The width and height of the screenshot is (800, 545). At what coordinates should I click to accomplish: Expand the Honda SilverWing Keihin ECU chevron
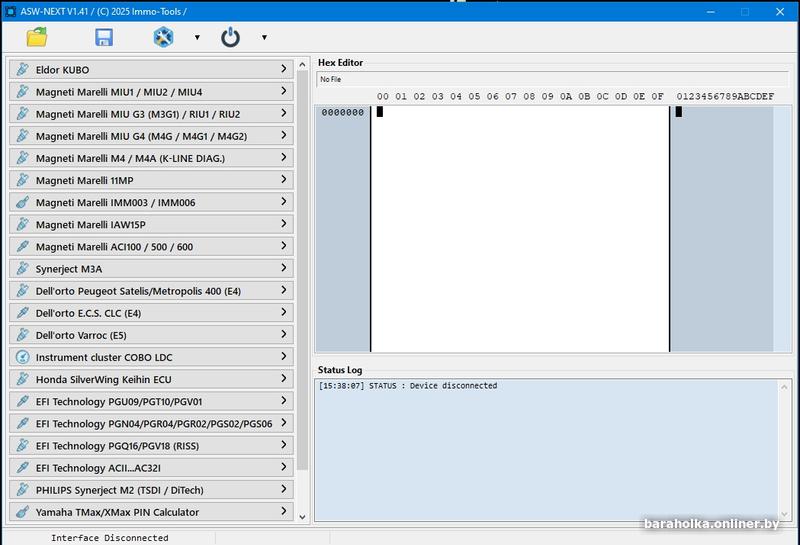284,378
